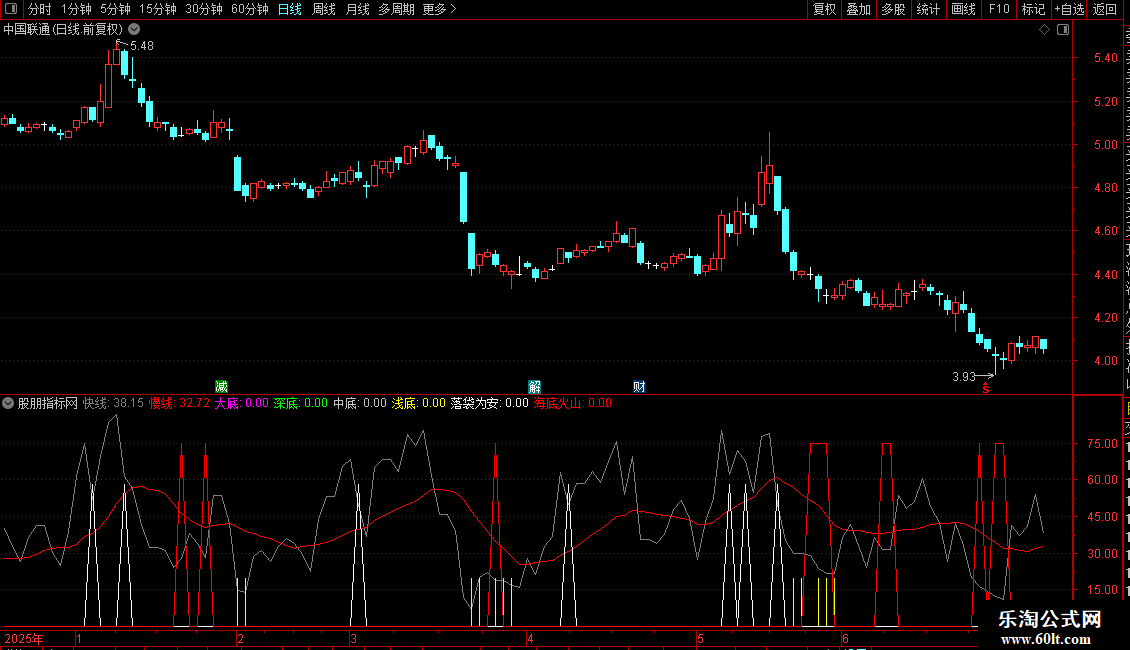Viewport: 1130px width, 650px height.
Task: Click the red S signal marker
Action: click(986, 388)
